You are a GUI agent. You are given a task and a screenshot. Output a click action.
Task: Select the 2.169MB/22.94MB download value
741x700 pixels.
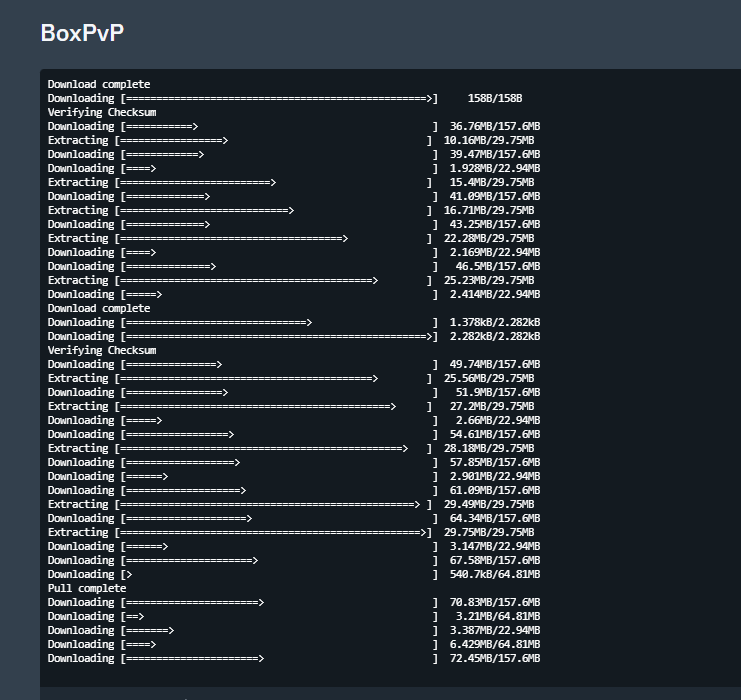[x=495, y=252]
